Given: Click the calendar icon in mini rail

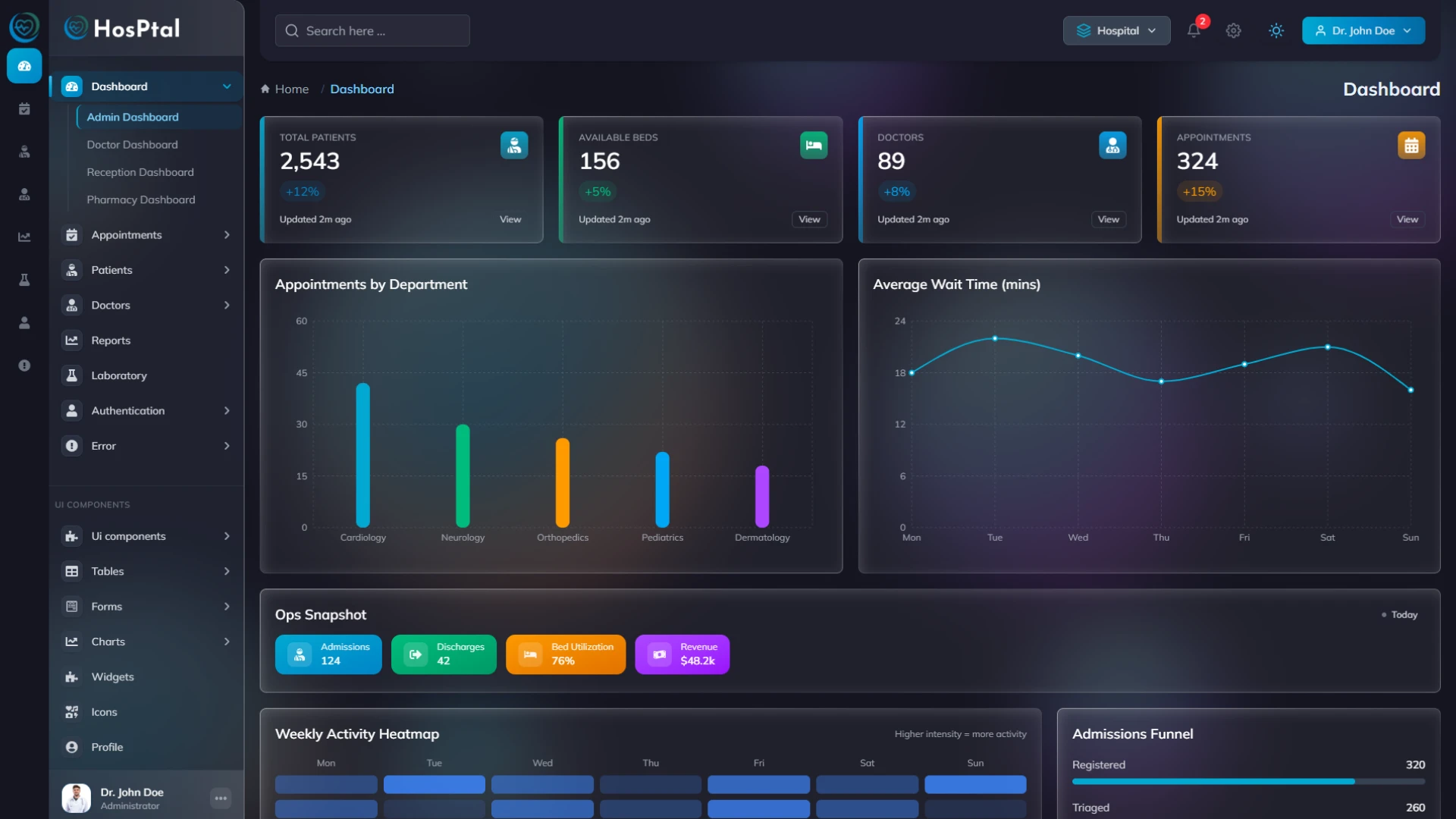Looking at the screenshot, I should (x=24, y=109).
